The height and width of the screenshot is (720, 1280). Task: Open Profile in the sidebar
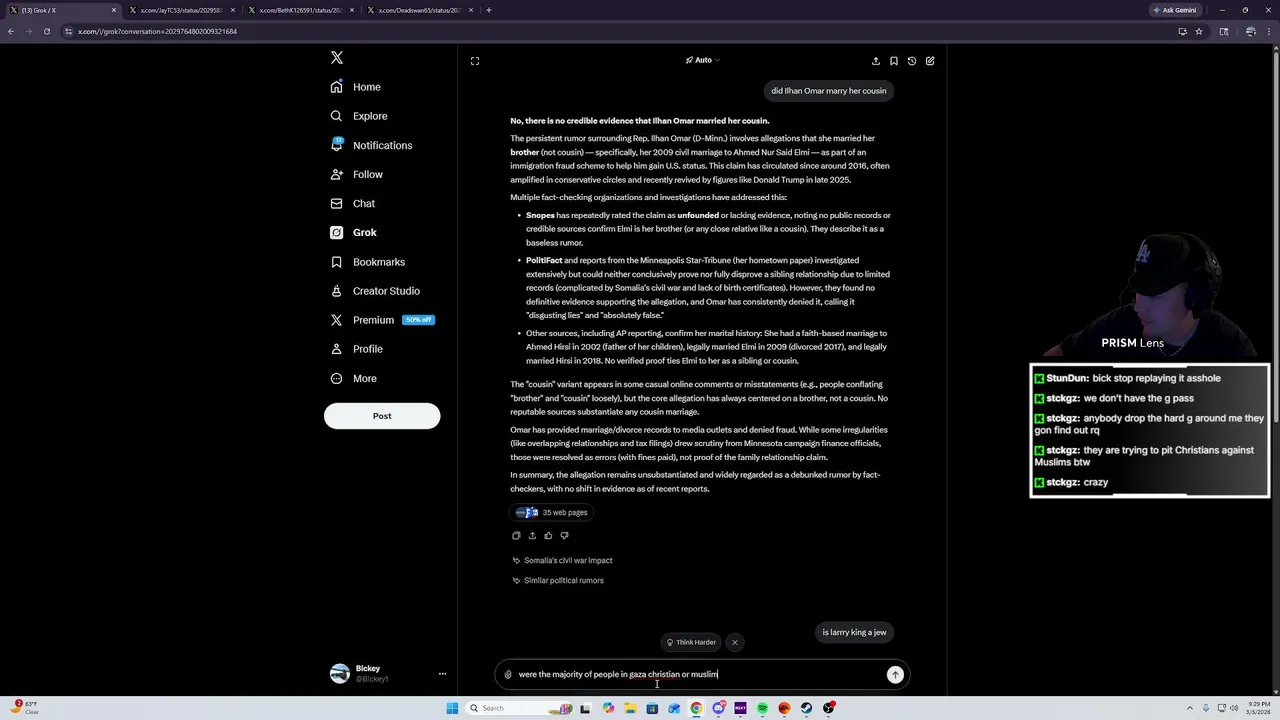pos(357,349)
